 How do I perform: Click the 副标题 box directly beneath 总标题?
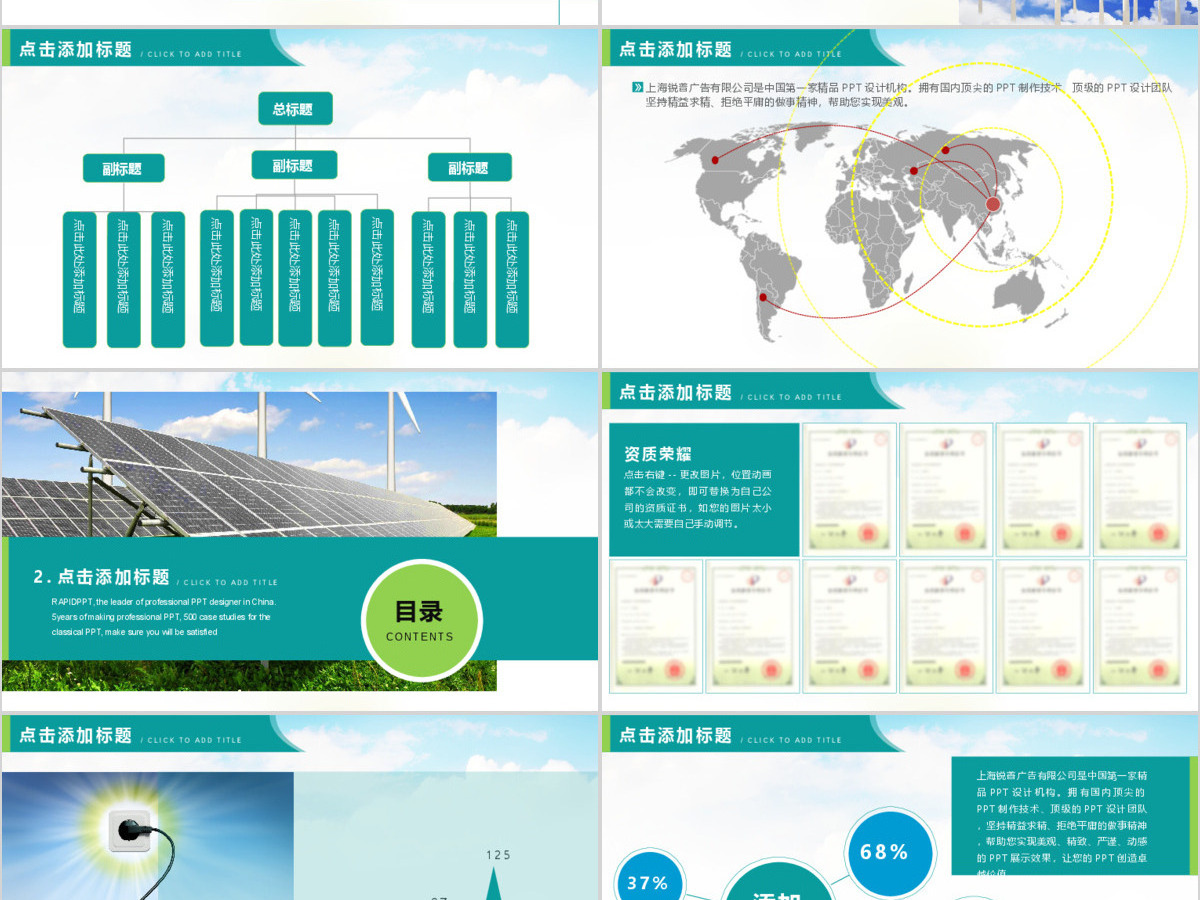tap(294, 165)
